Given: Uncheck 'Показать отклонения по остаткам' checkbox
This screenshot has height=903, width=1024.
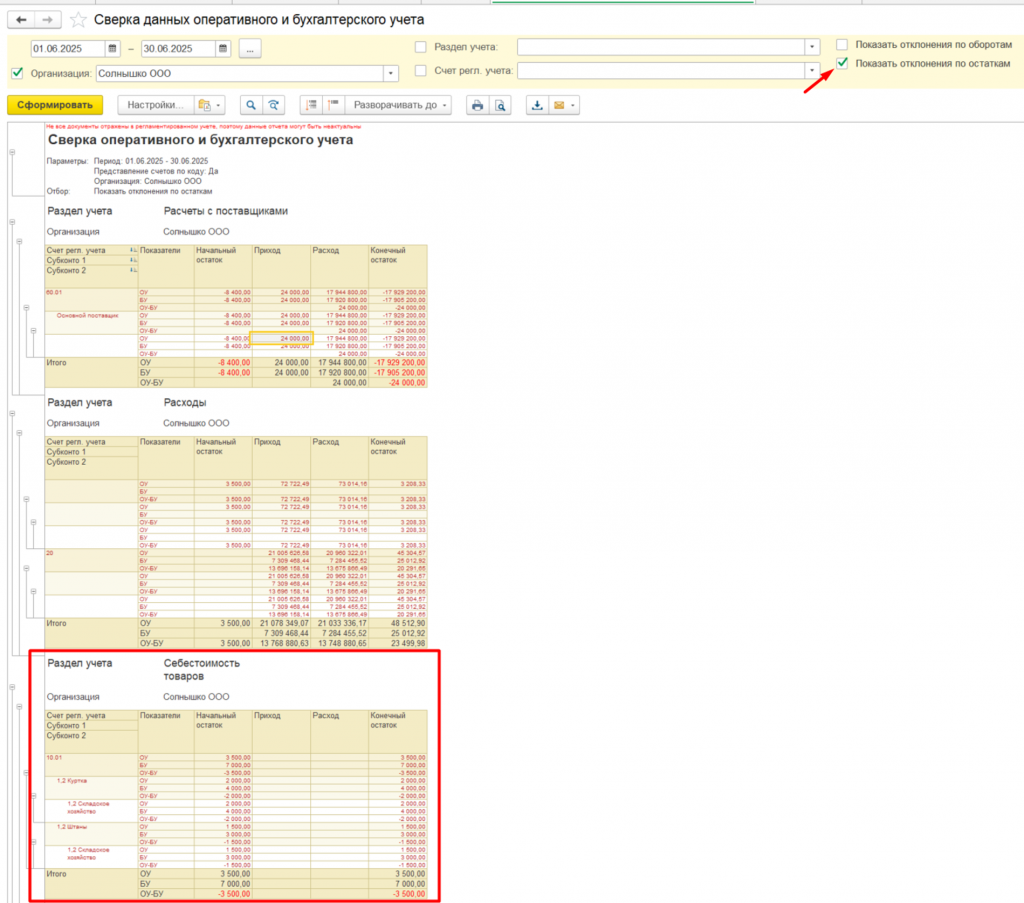Looking at the screenshot, I should click(842, 63).
